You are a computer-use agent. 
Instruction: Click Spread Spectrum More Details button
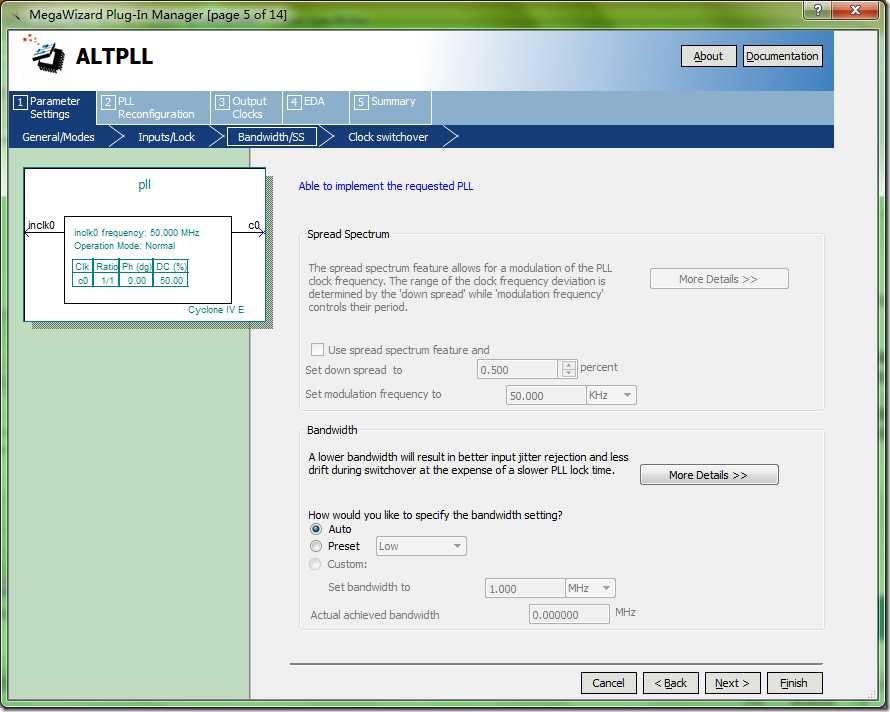719,279
